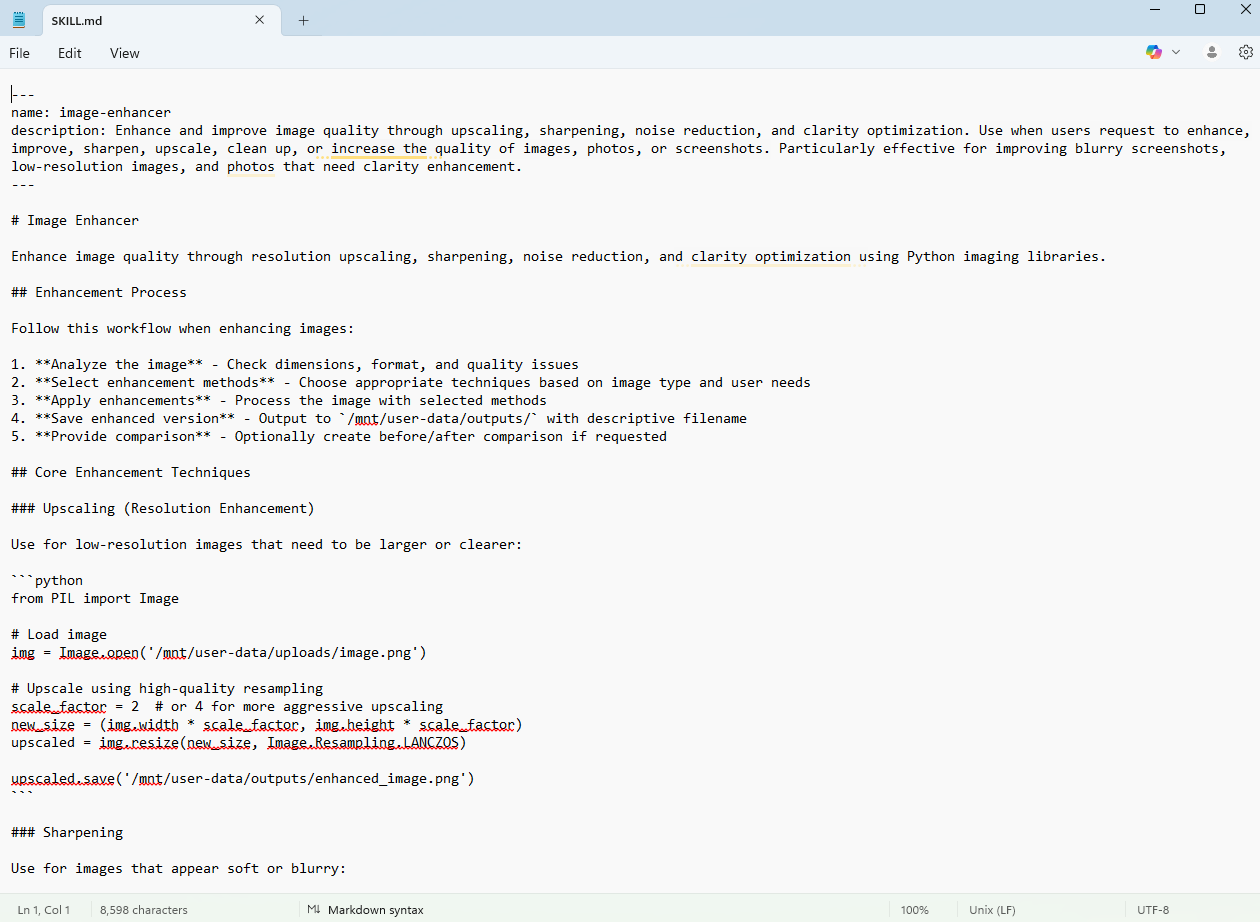Click 'Follow this workflow when enhancing images:'

coord(183,328)
